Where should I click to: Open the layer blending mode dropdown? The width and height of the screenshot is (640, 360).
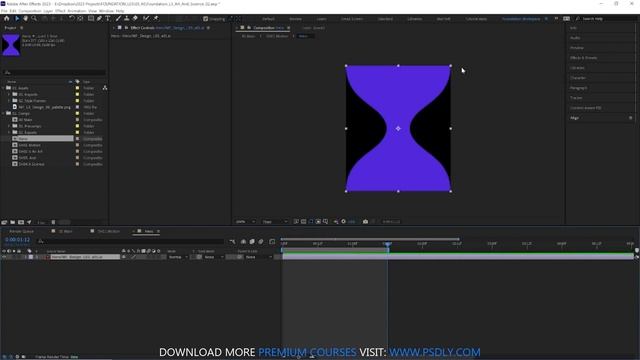click(x=178, y=257)
